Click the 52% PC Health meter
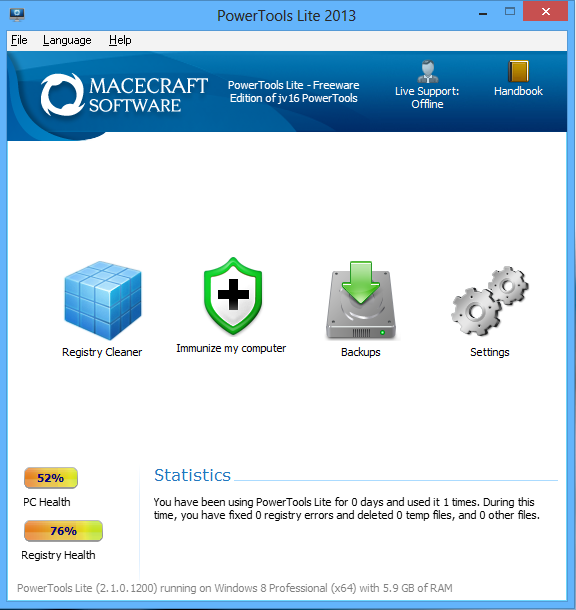 [51, 478]
